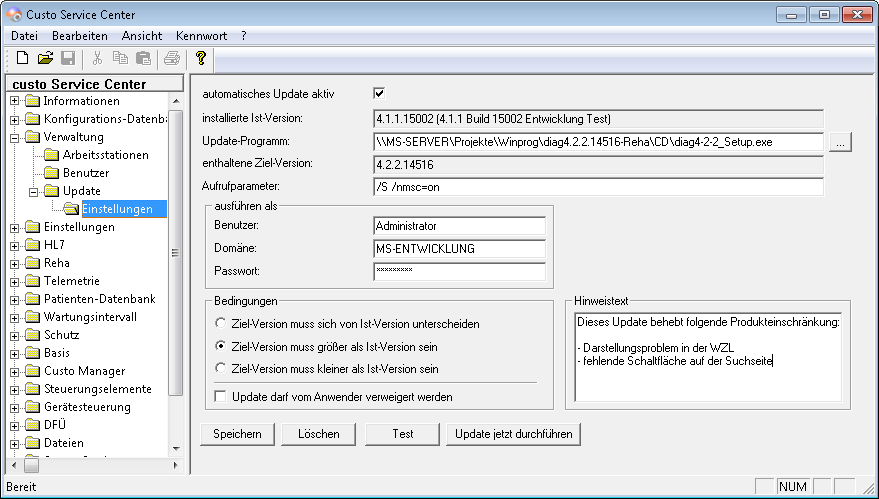Click the Paste clipboard toolbar icon
Screen dimensions: 879x499
click(144, 58)
